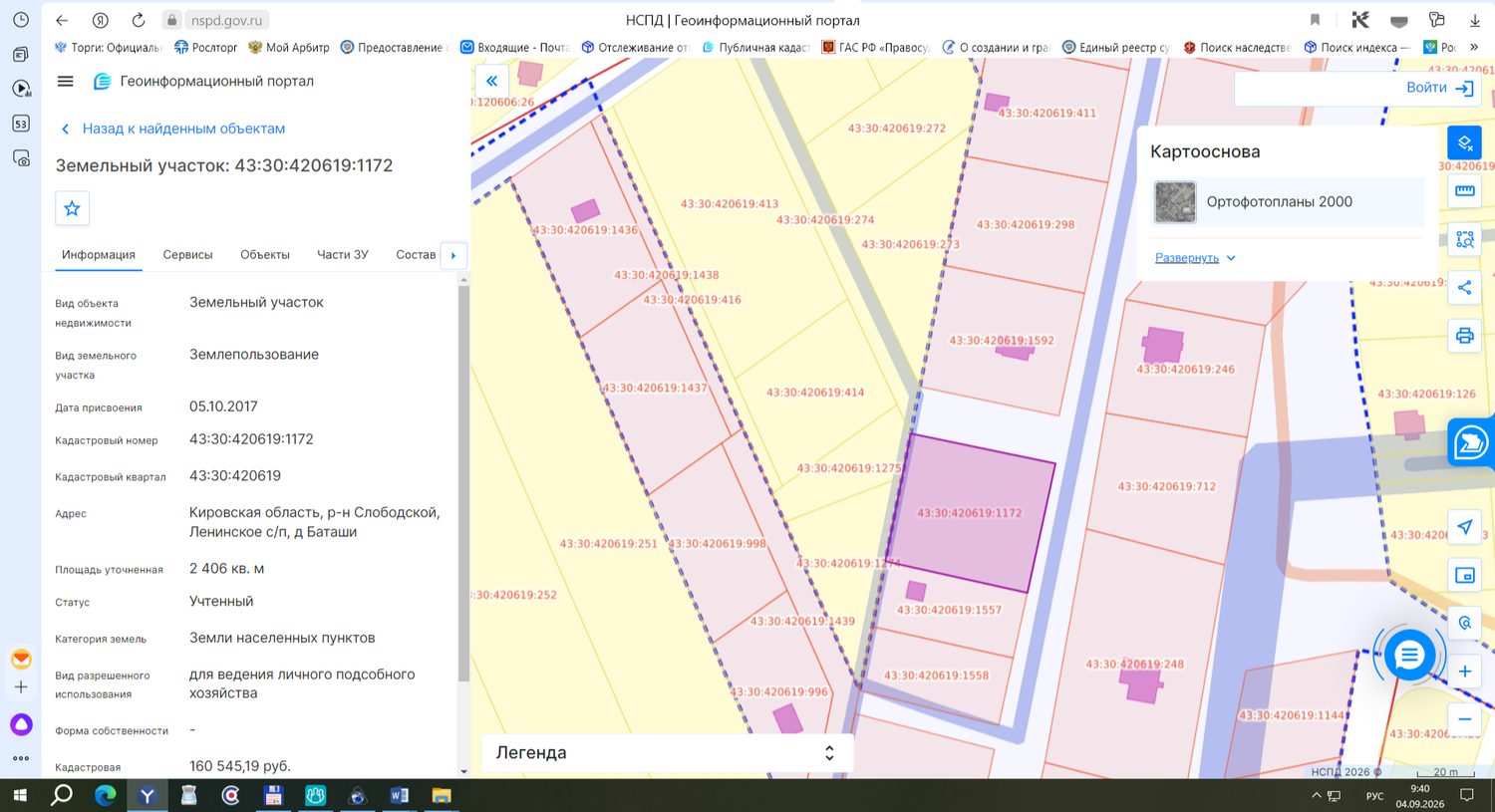Collapse the left info panel with double chevron
The height and width of the screenshot is (812, 1495).
click(491, 82)
